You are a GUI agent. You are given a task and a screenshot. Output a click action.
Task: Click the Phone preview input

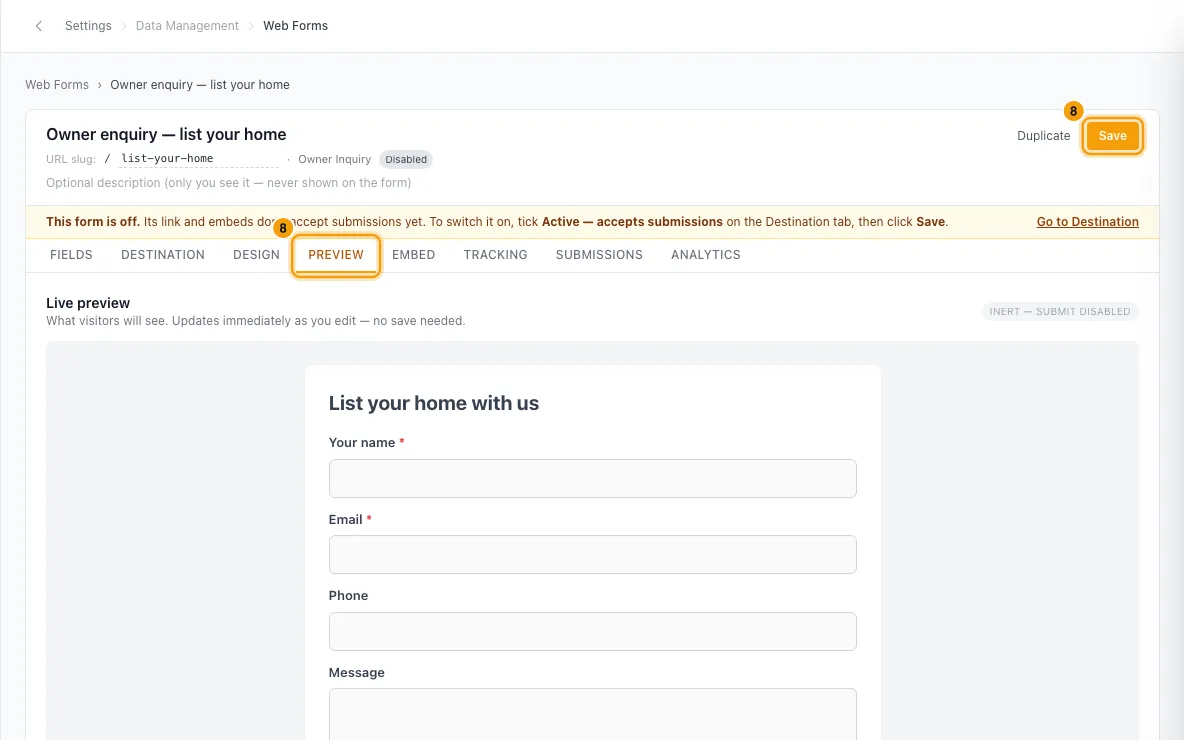593,631
